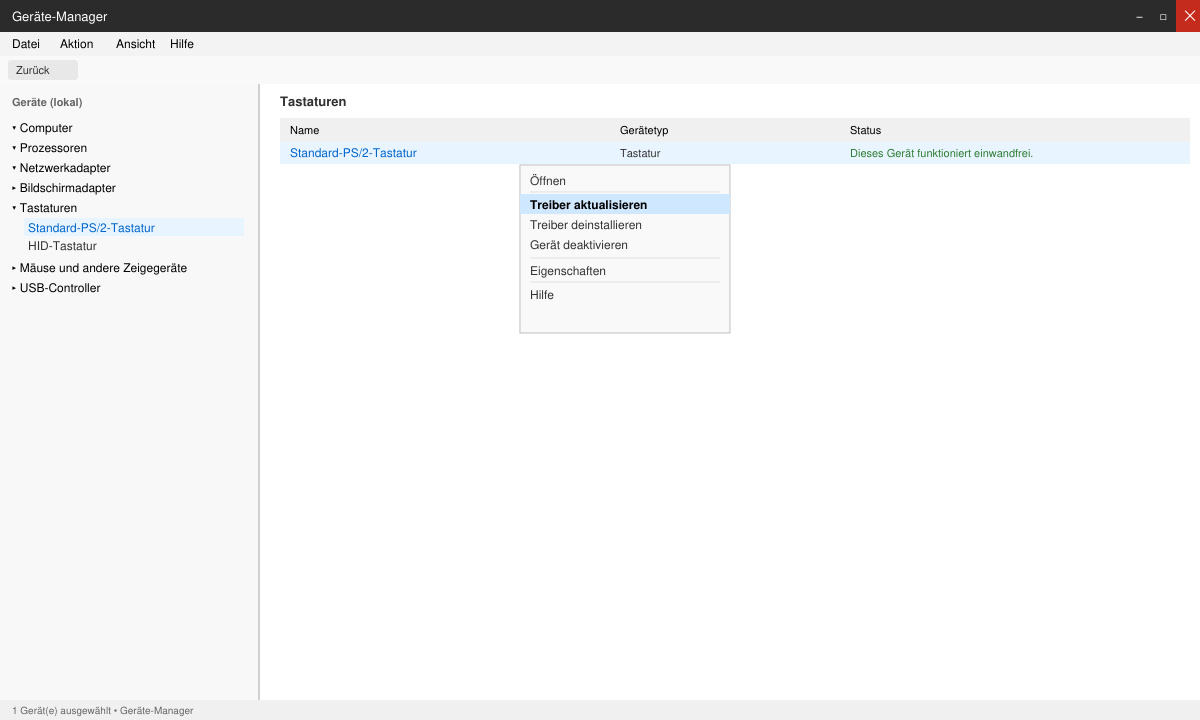Open the Standard-PS/2-Tastatur link in the table
The height and width of the screenshot is (720, 1200).
[353, 153]
